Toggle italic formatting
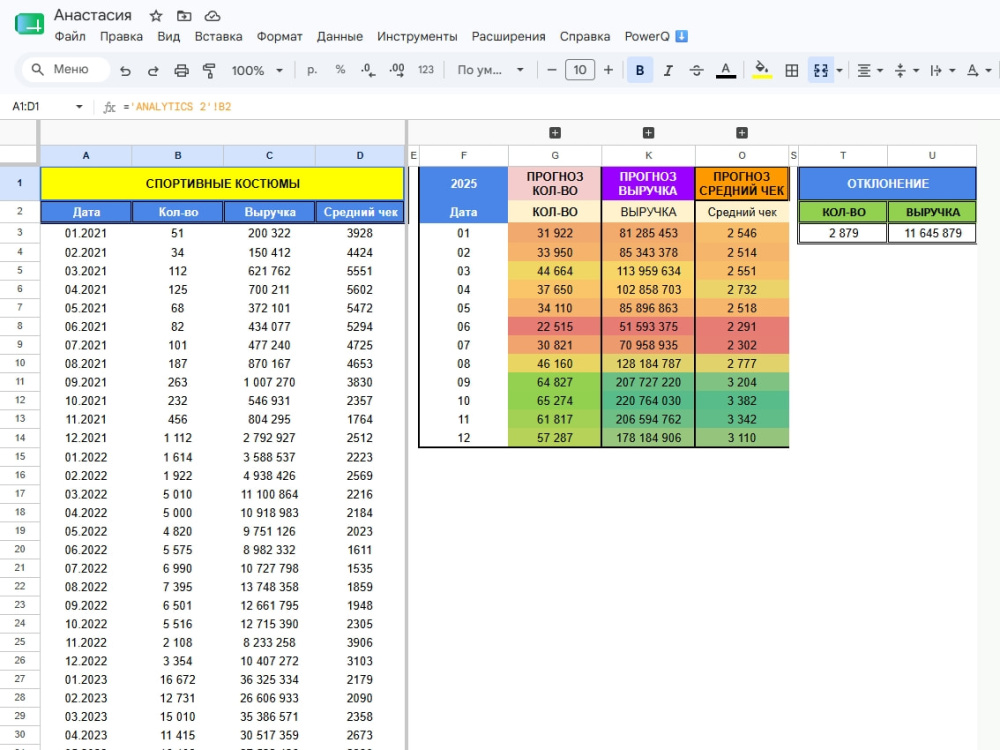This screenshot has height=750, width=1000. click(668, 70)
